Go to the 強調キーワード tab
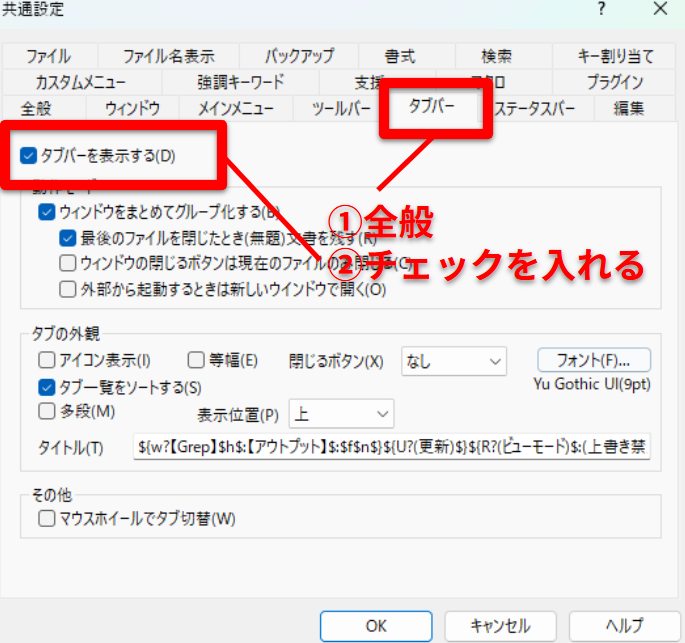 (x=240, y=82)
